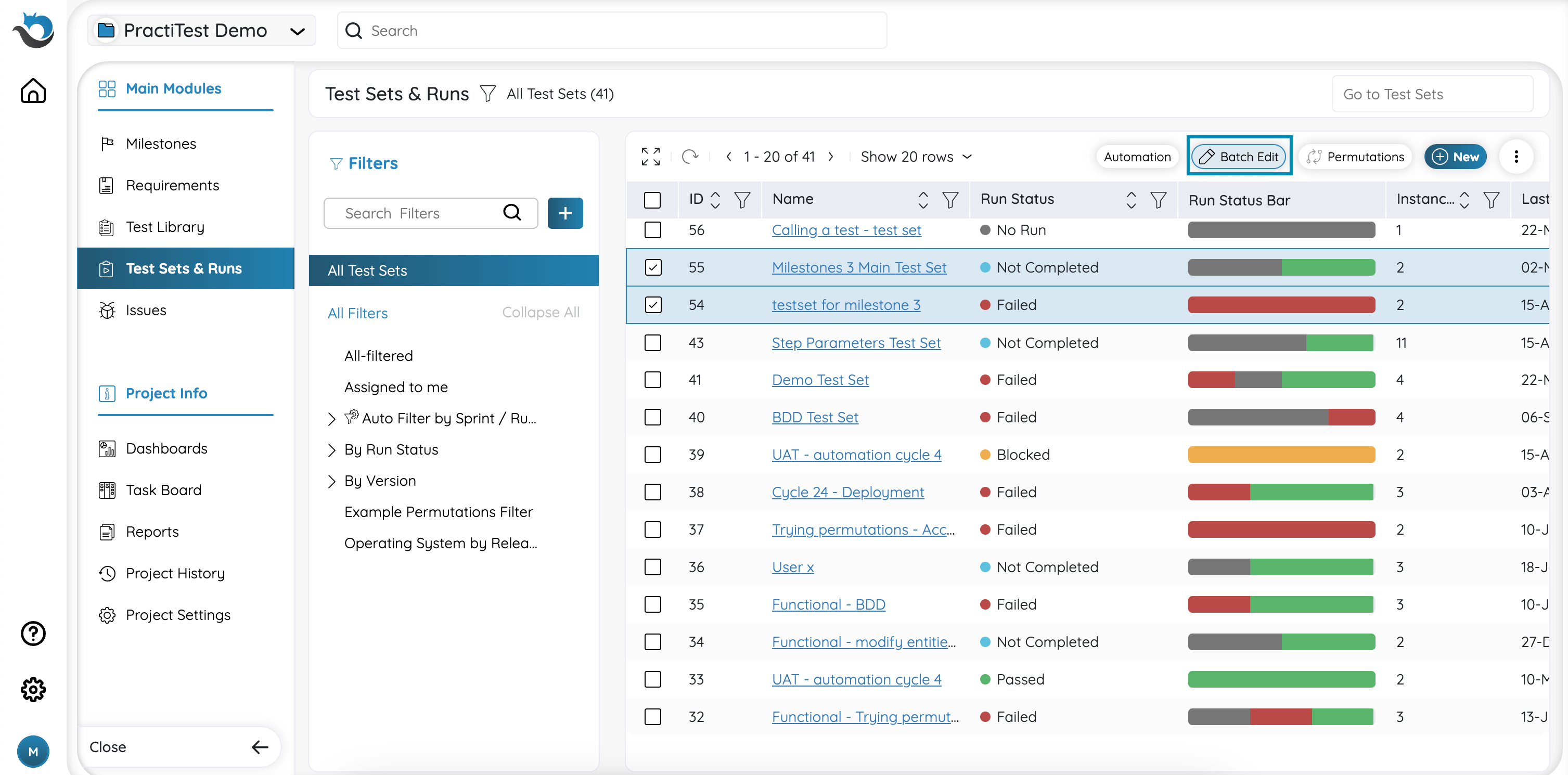
Task: Open Test Library in the sidebar
Action: 165,227
